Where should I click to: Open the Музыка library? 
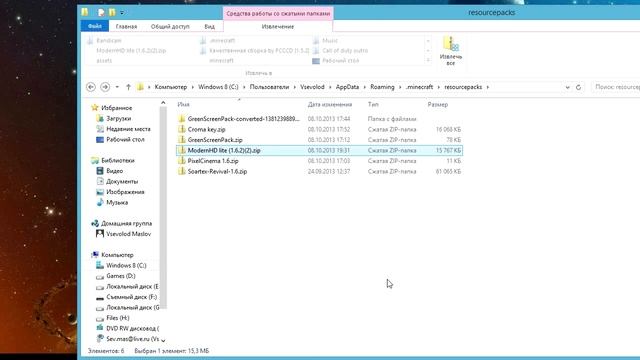pyautogui.click(x=117, y=202)
